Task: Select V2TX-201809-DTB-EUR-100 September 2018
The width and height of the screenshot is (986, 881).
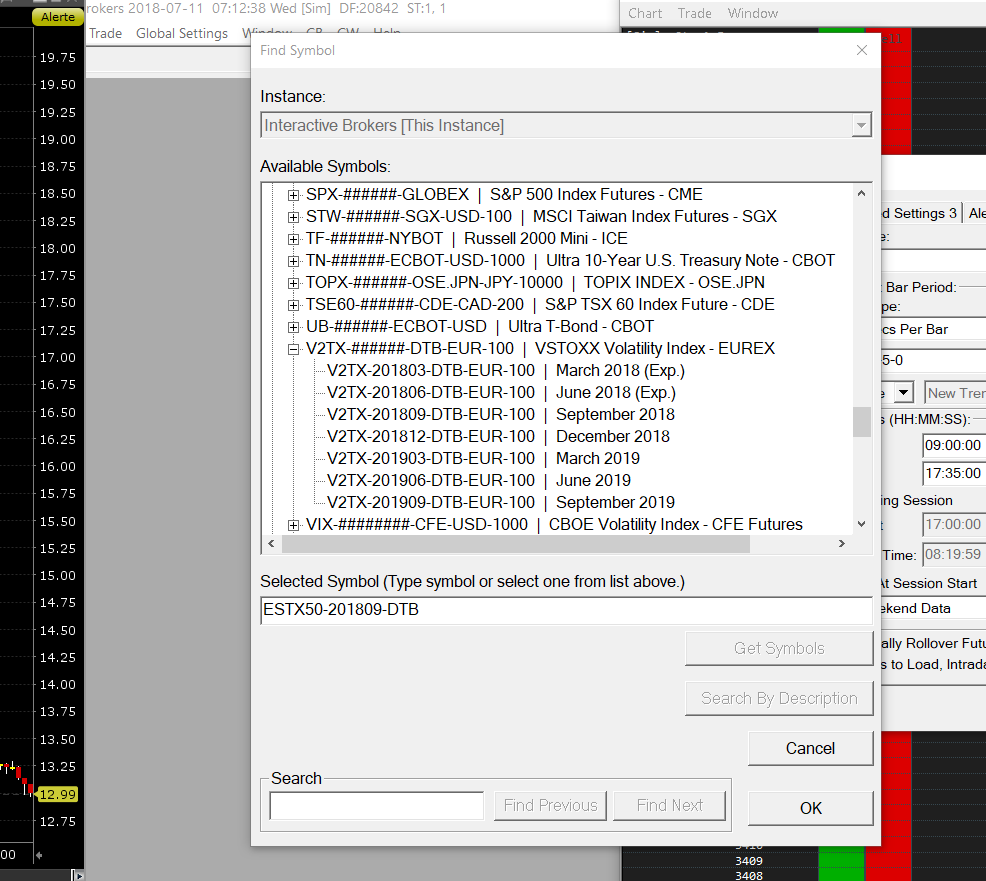Action: [501, 414]
